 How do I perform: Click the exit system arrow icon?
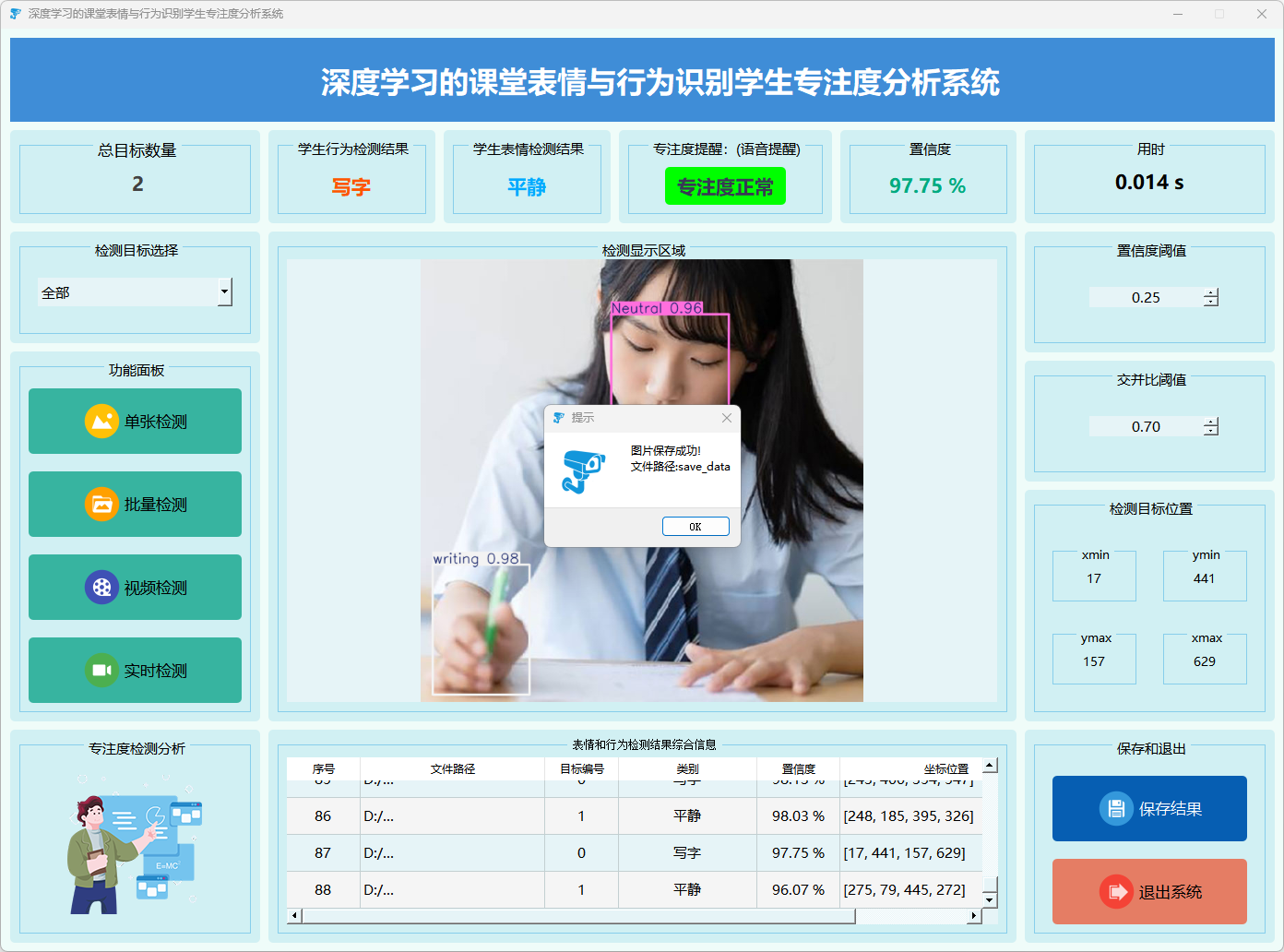point(1116,892)
